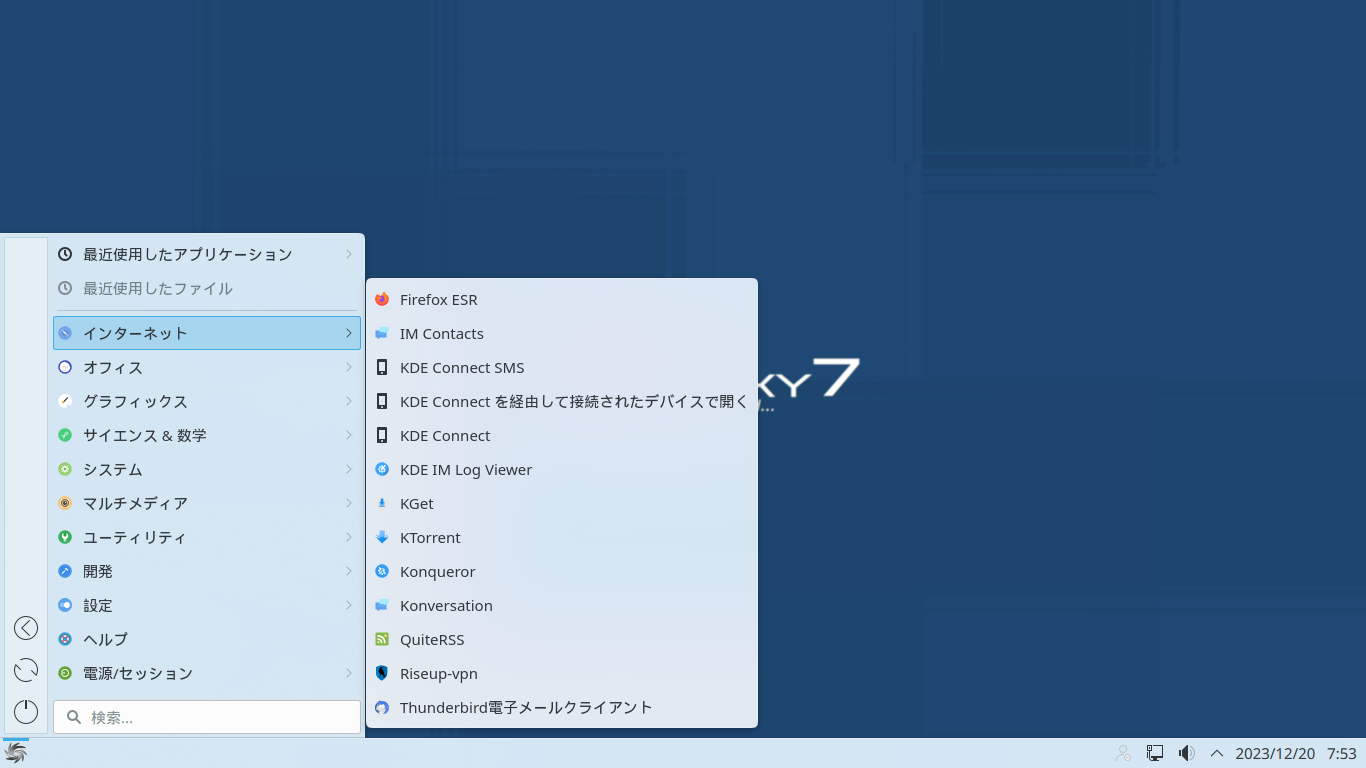1366x768 pixels.
Task: Launch Konversation from the submenu
Action: pyautogui.click(x=562, y=605)
